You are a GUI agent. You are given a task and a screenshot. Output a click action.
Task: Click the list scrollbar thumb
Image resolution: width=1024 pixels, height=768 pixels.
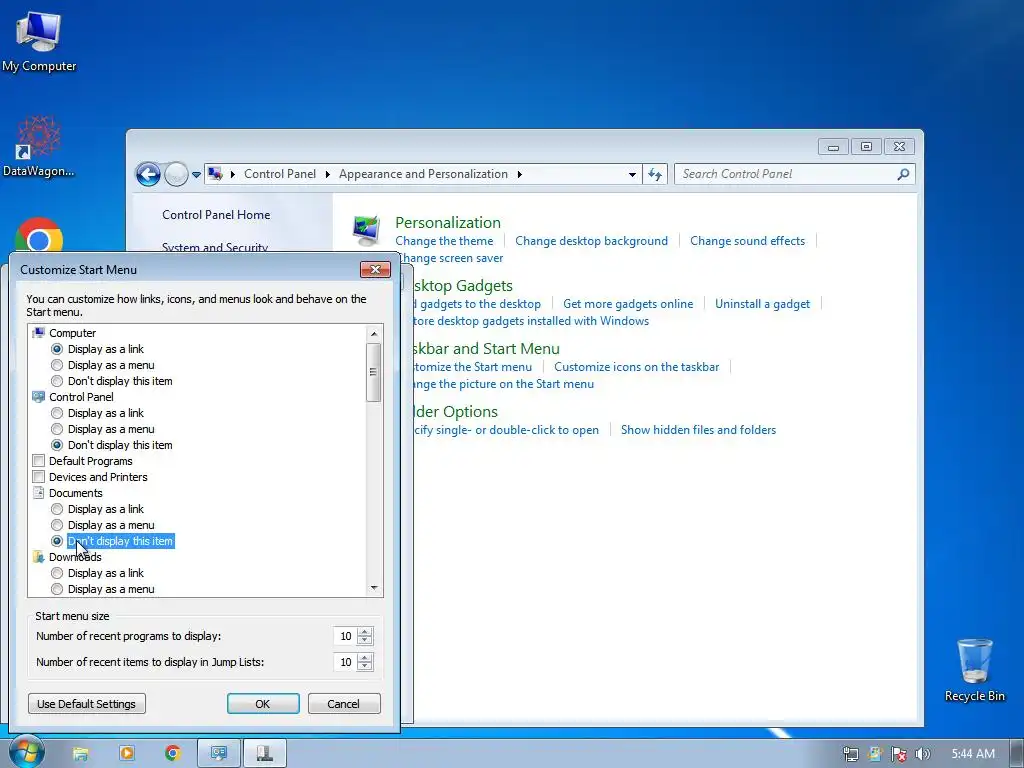pos(374,372)
